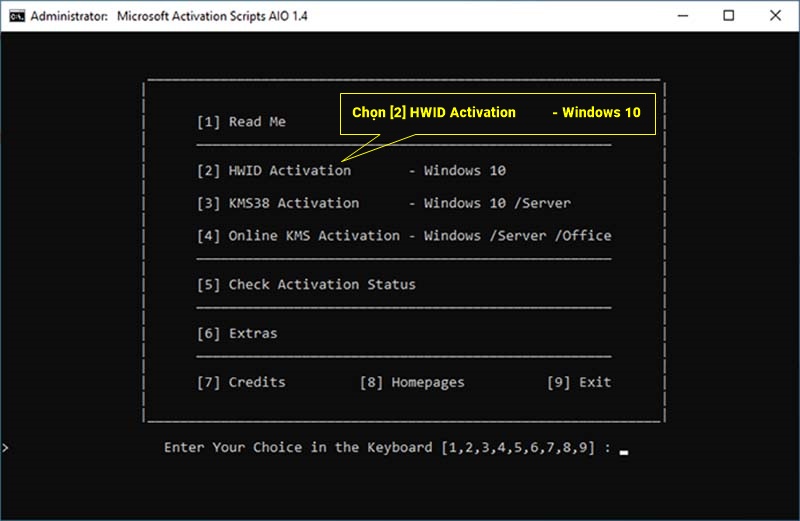The height and width of the screenshot is (521, 800).
Task: Click '[3] KMS38 Activation' option text
Action: [x=278, y=203]
